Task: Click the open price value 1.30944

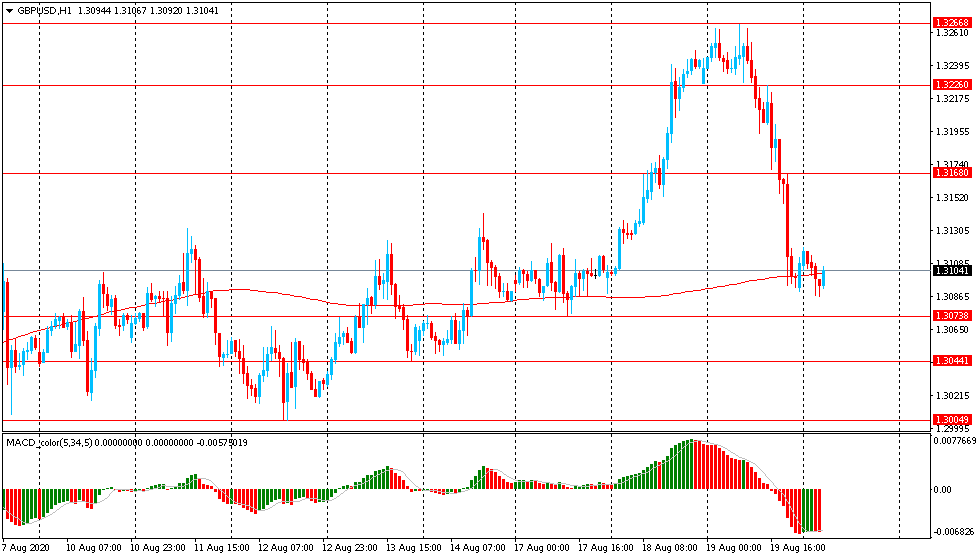Action: coord(93,11)
